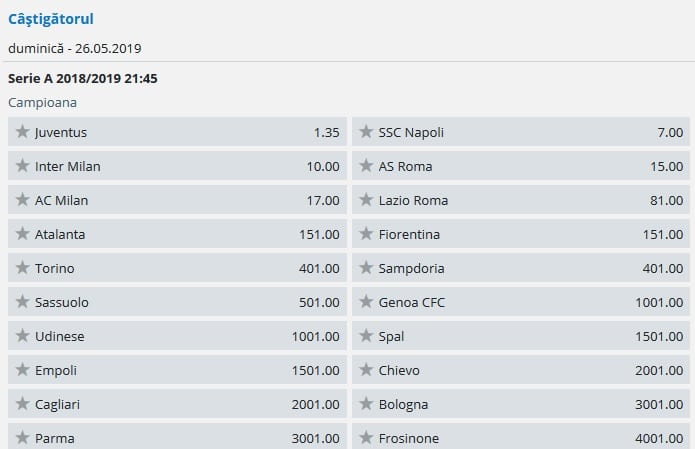Viewport: 695px width, 449px height.
Task: Select the Empoli 1501.00 selection
Action: pyautogui.click(x=316, y=370)
